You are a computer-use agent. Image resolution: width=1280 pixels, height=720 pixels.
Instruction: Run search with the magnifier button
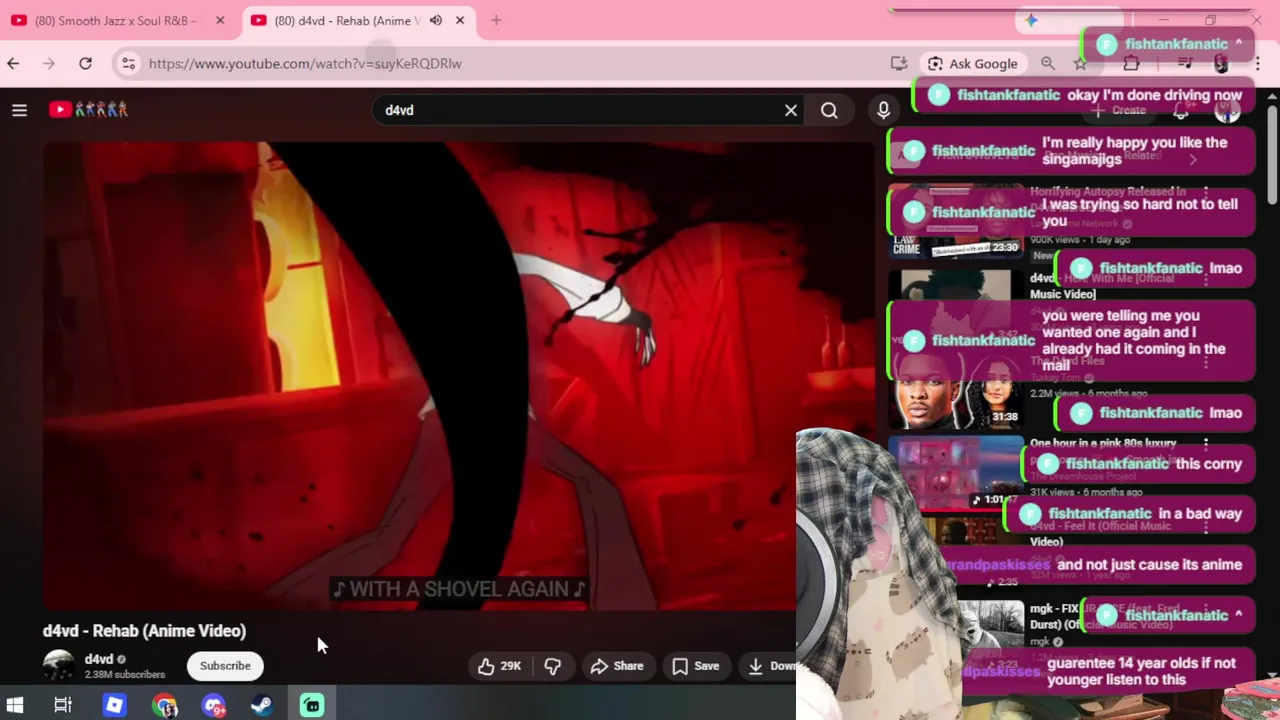click(829, 110)
